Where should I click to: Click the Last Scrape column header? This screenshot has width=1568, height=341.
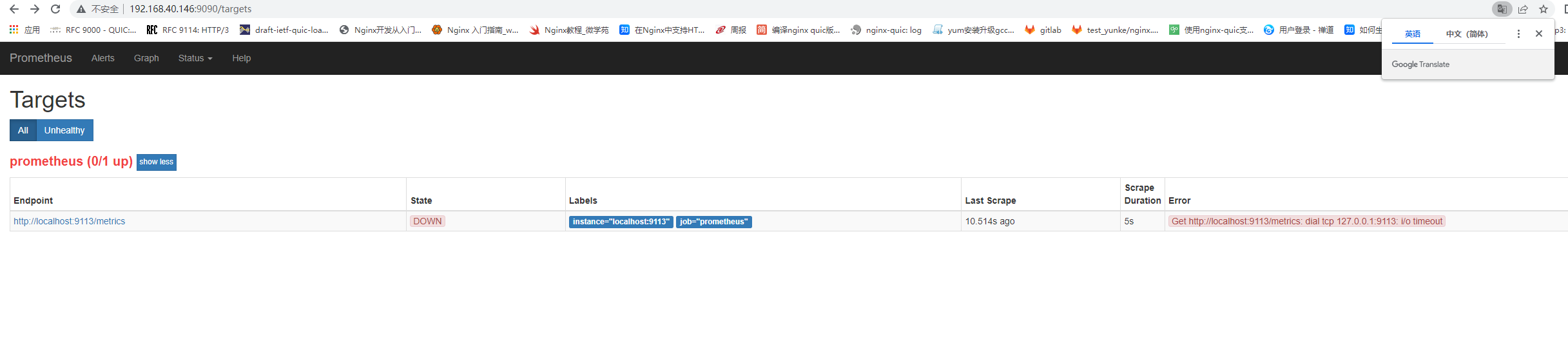click(991, 200)
